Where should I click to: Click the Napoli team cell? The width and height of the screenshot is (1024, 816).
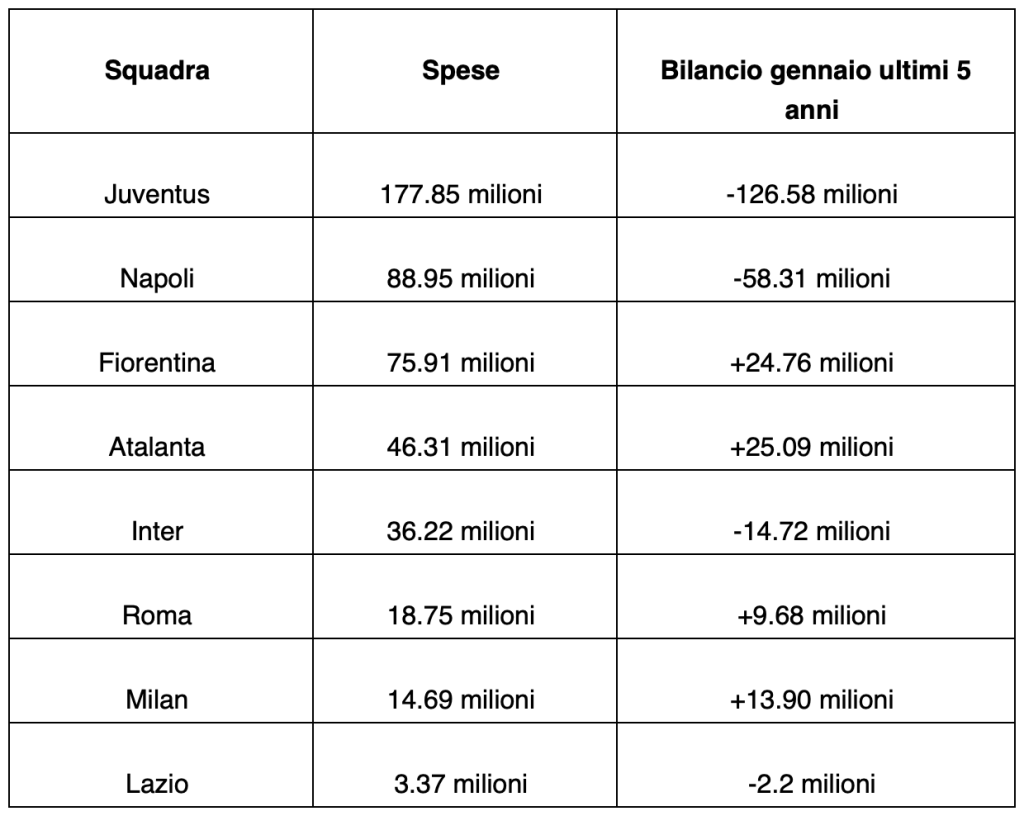pyautogui.click(x=157, y=277)
